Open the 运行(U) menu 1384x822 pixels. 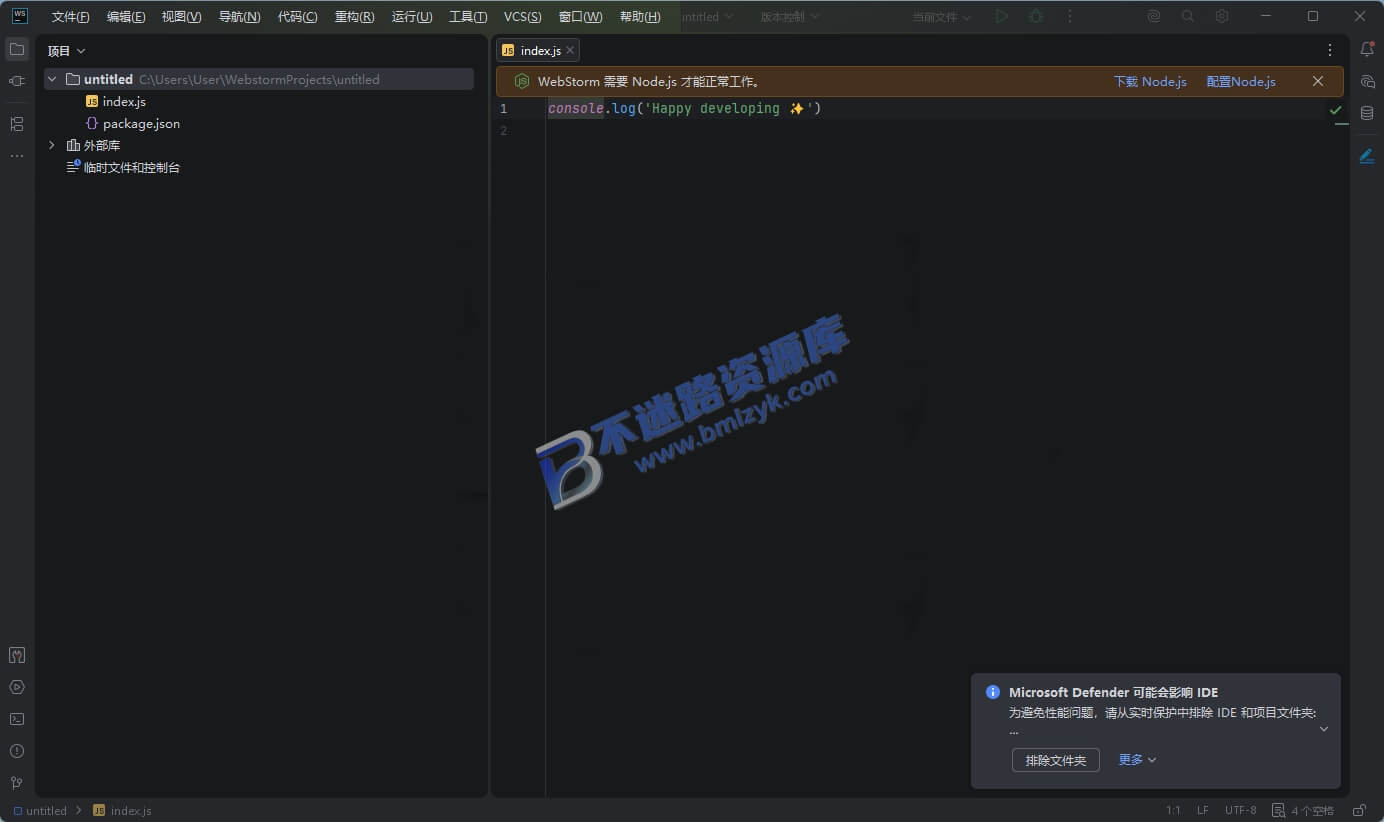412,16
